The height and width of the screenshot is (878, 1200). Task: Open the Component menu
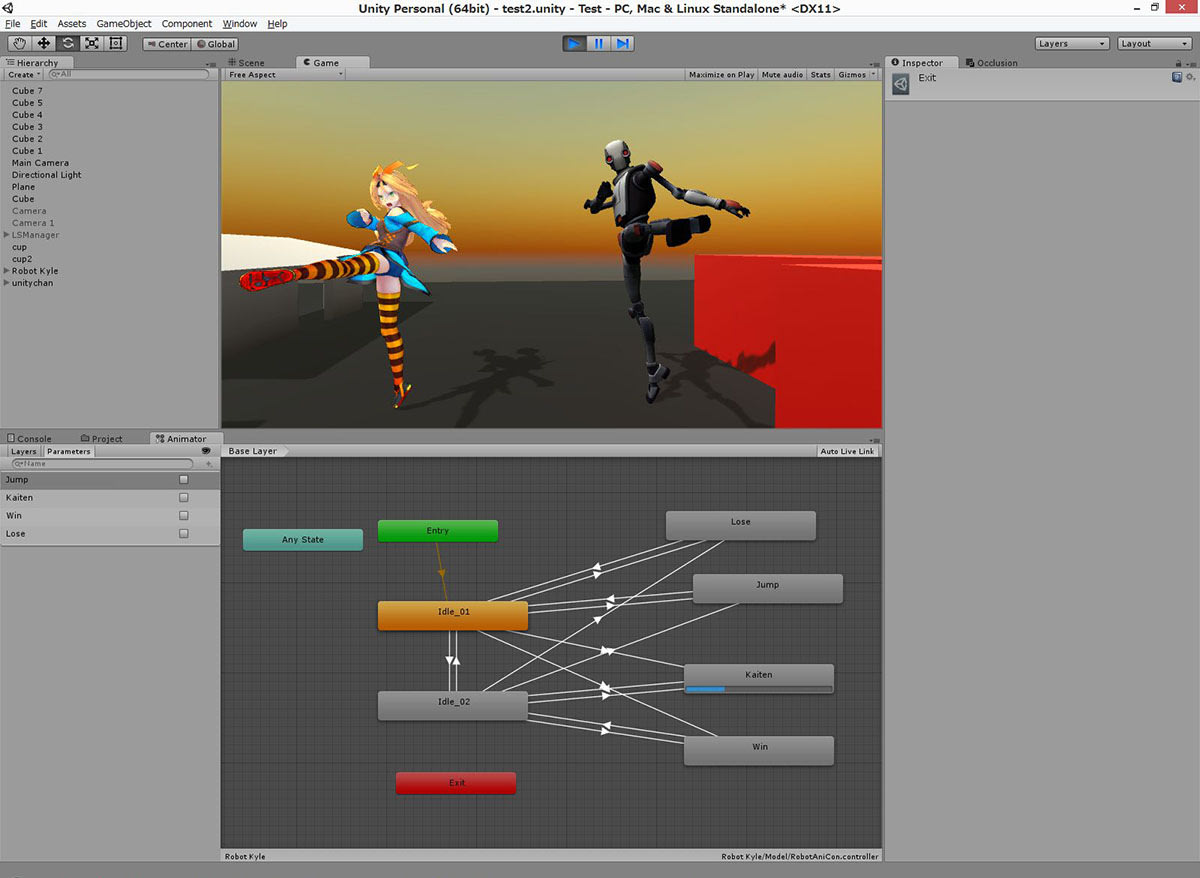click(187, 24)
